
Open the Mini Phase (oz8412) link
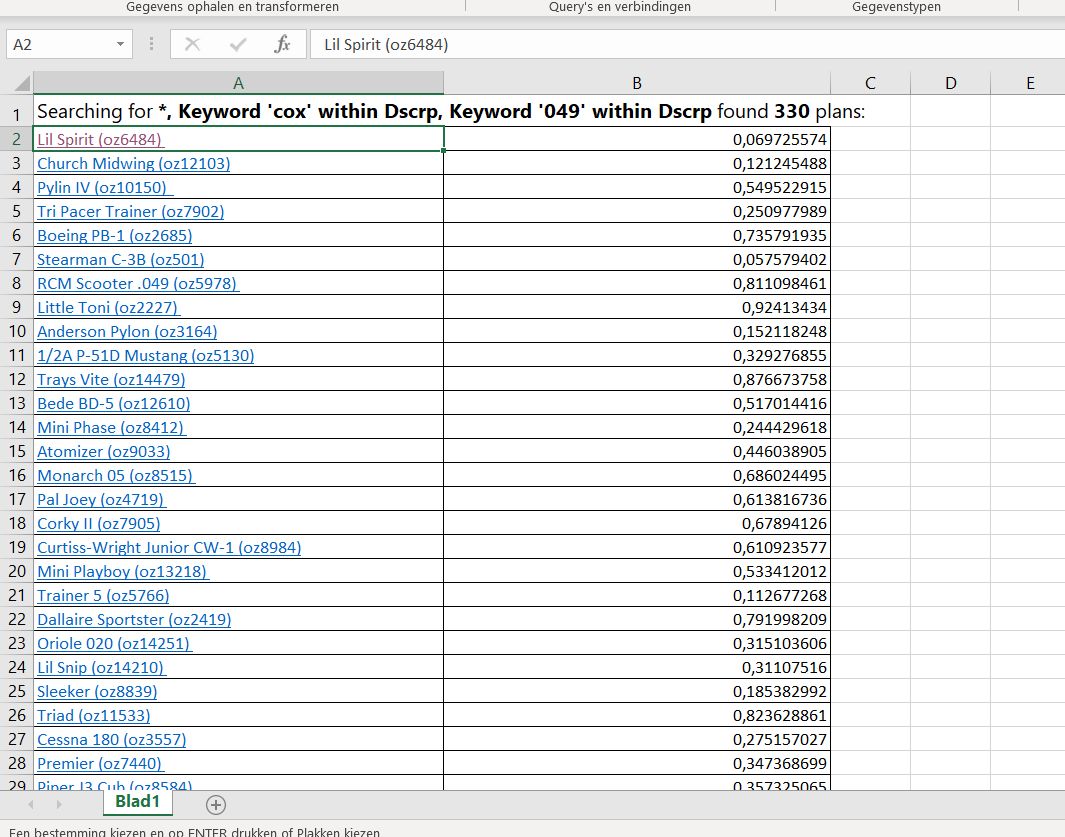tap(110, 427)
